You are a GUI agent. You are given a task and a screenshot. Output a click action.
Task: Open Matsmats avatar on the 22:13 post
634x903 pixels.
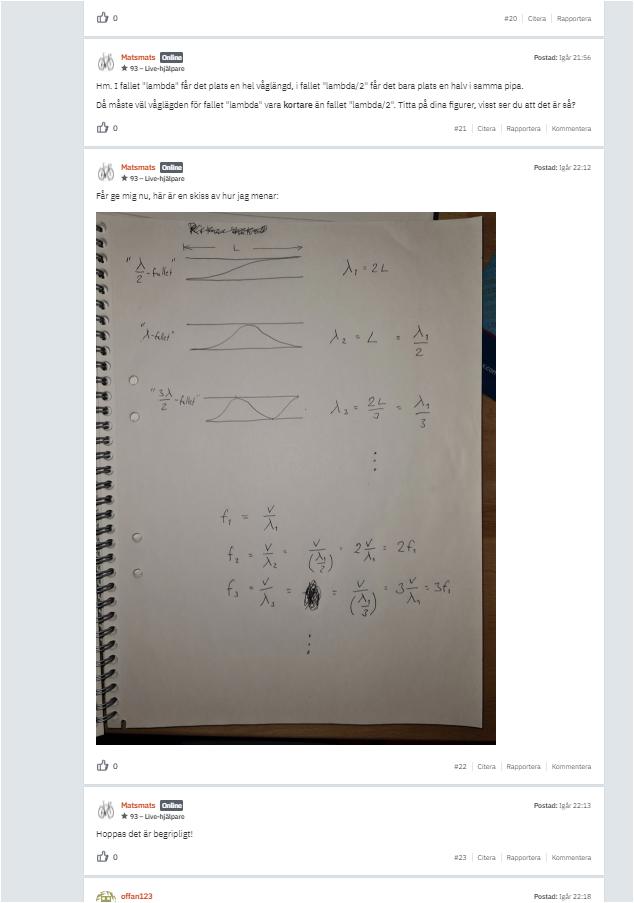point(105,810)
